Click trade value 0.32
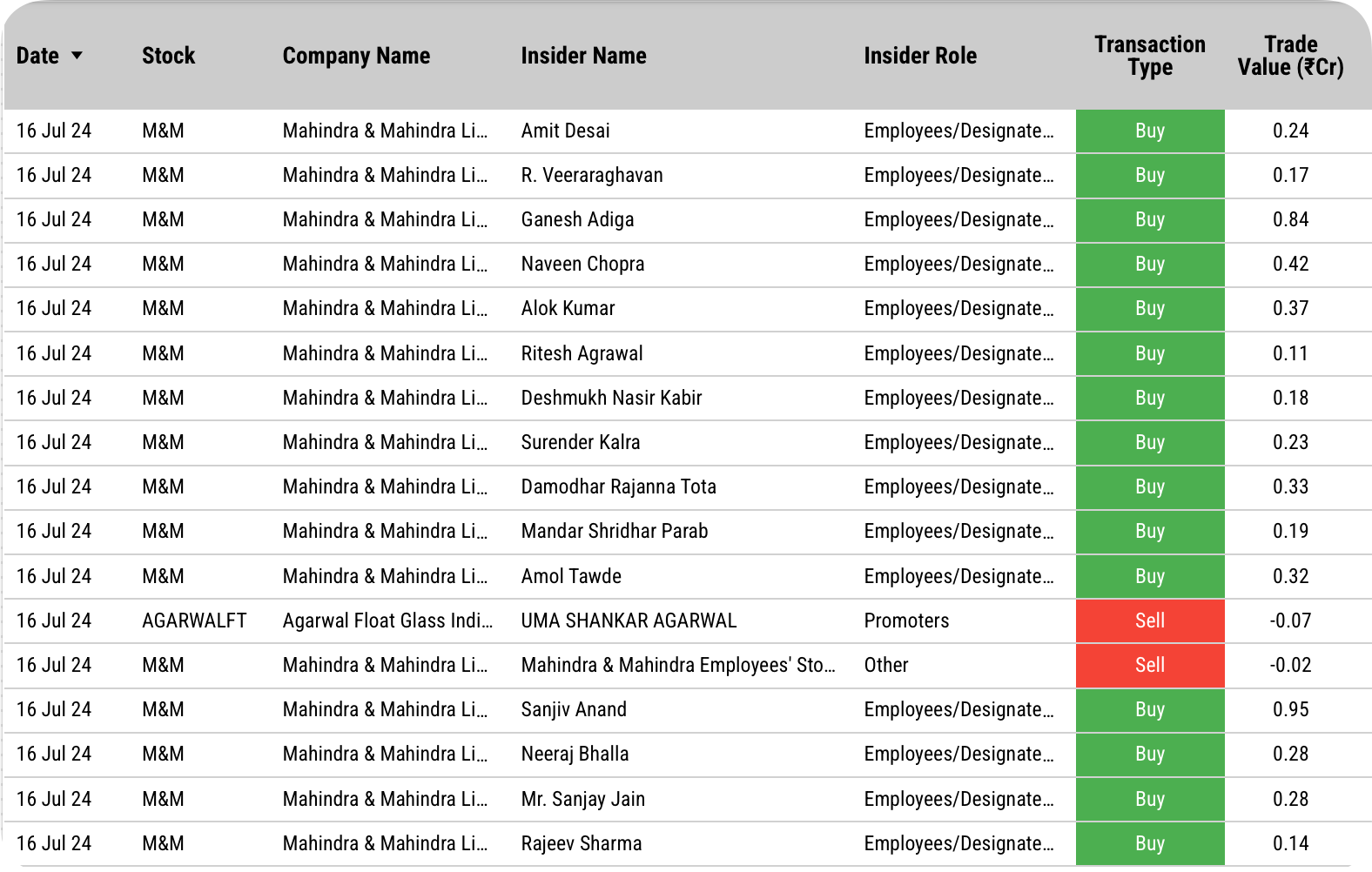The width and height of the screenshot is (1372, 872). (1290, 576)
